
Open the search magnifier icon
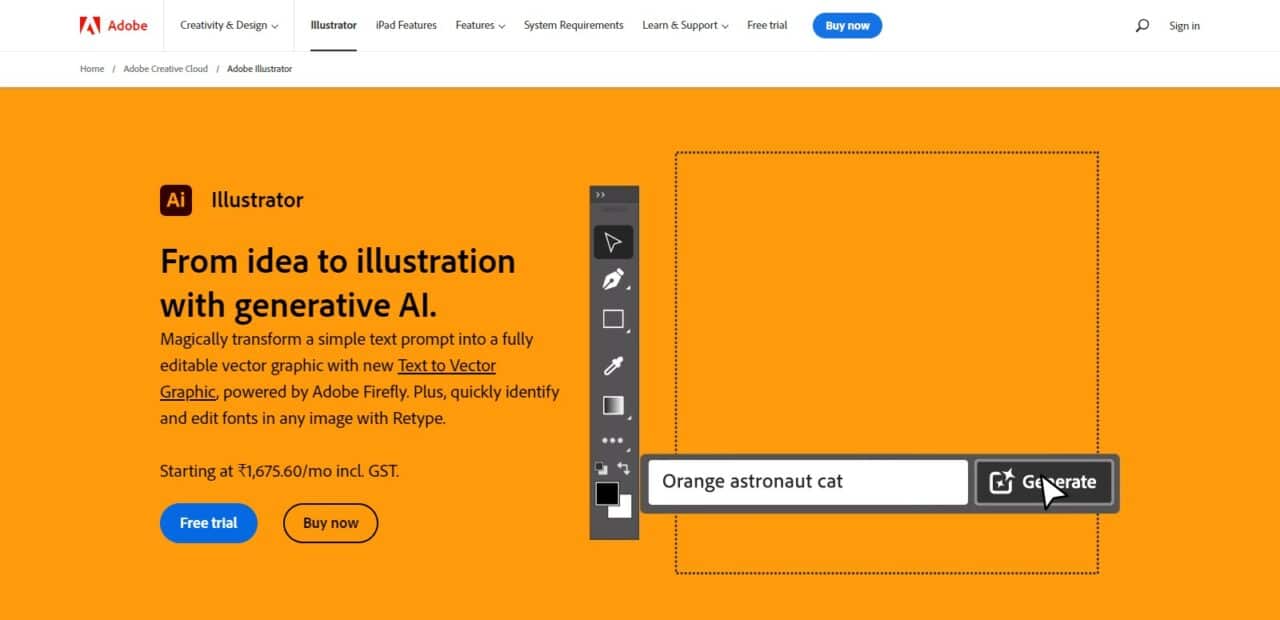click(x=1142, y=26)
